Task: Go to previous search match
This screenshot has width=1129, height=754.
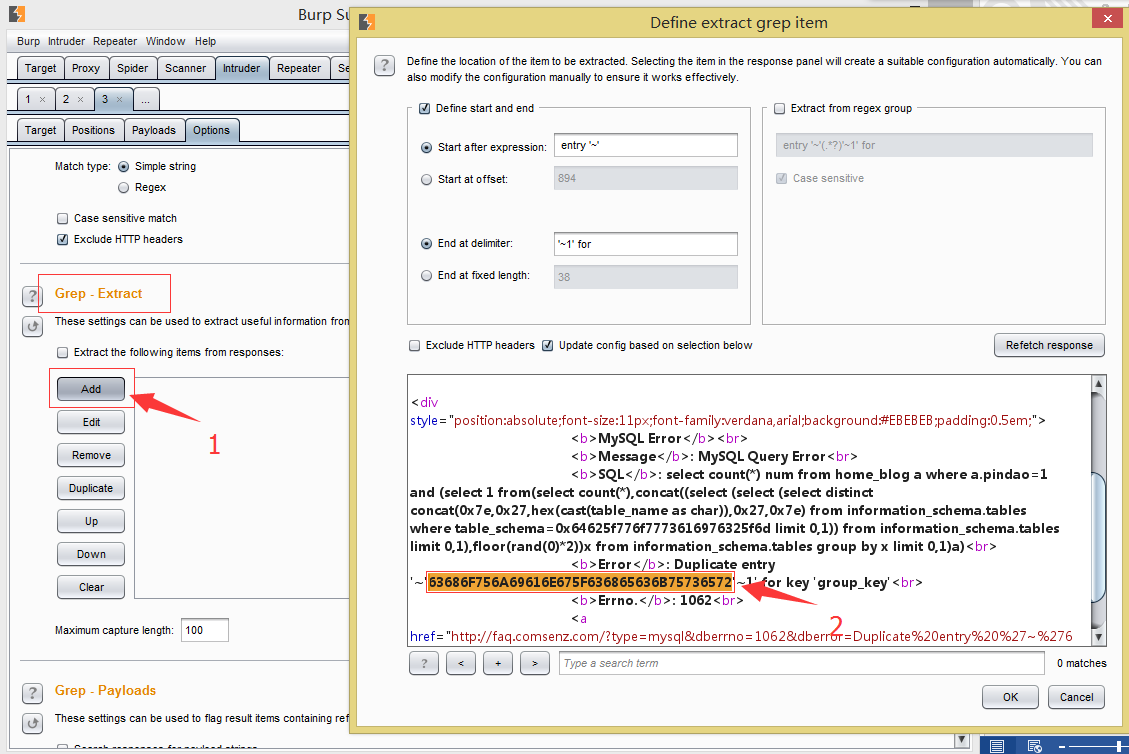Action: [x=461, y=663]
